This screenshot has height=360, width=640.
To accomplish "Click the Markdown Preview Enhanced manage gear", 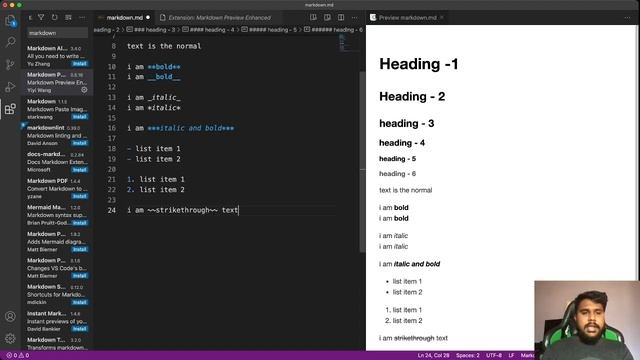I will click(x=84, y=90).
